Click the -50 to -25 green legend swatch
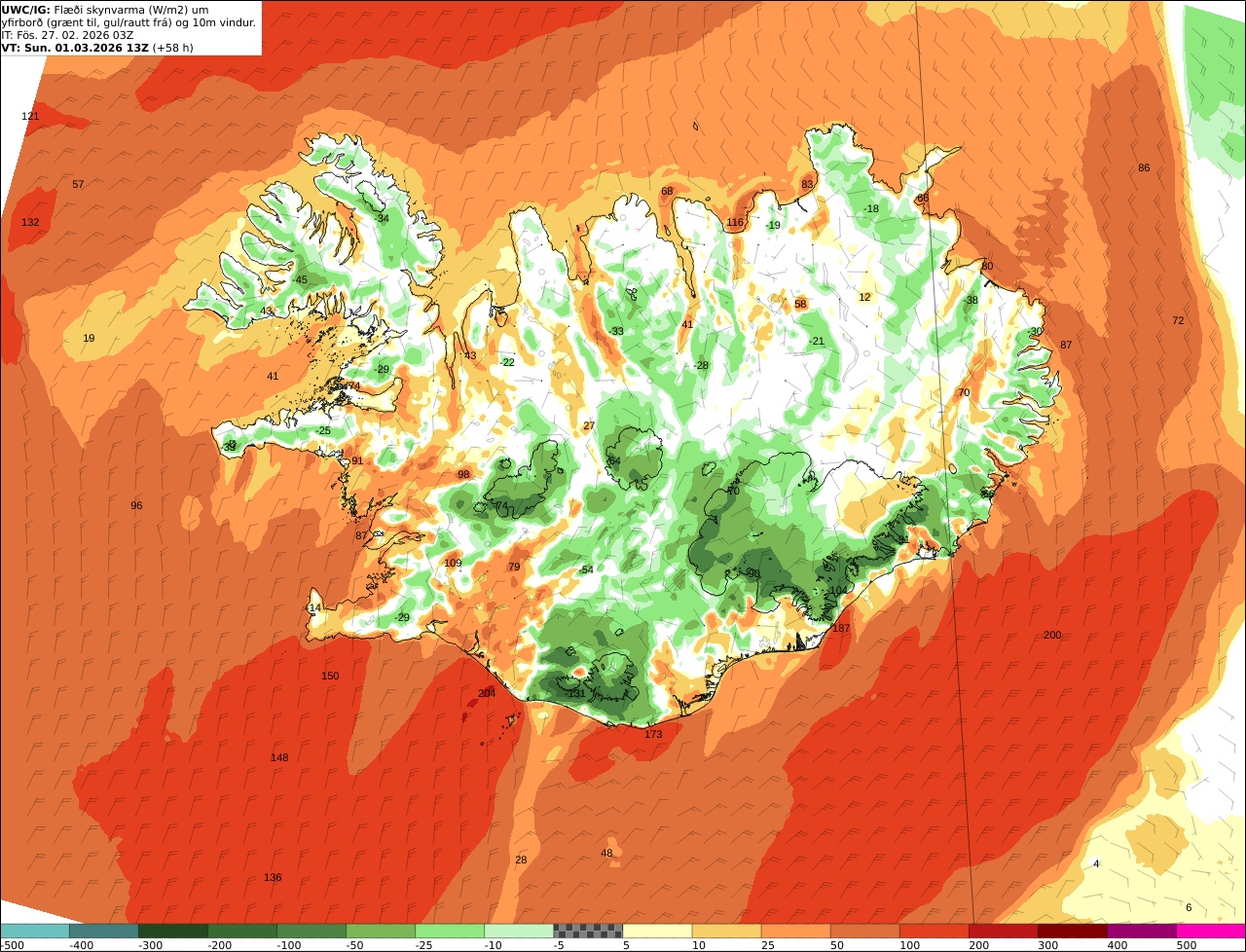Screen dimensions: 1246x952 point(381,931)
